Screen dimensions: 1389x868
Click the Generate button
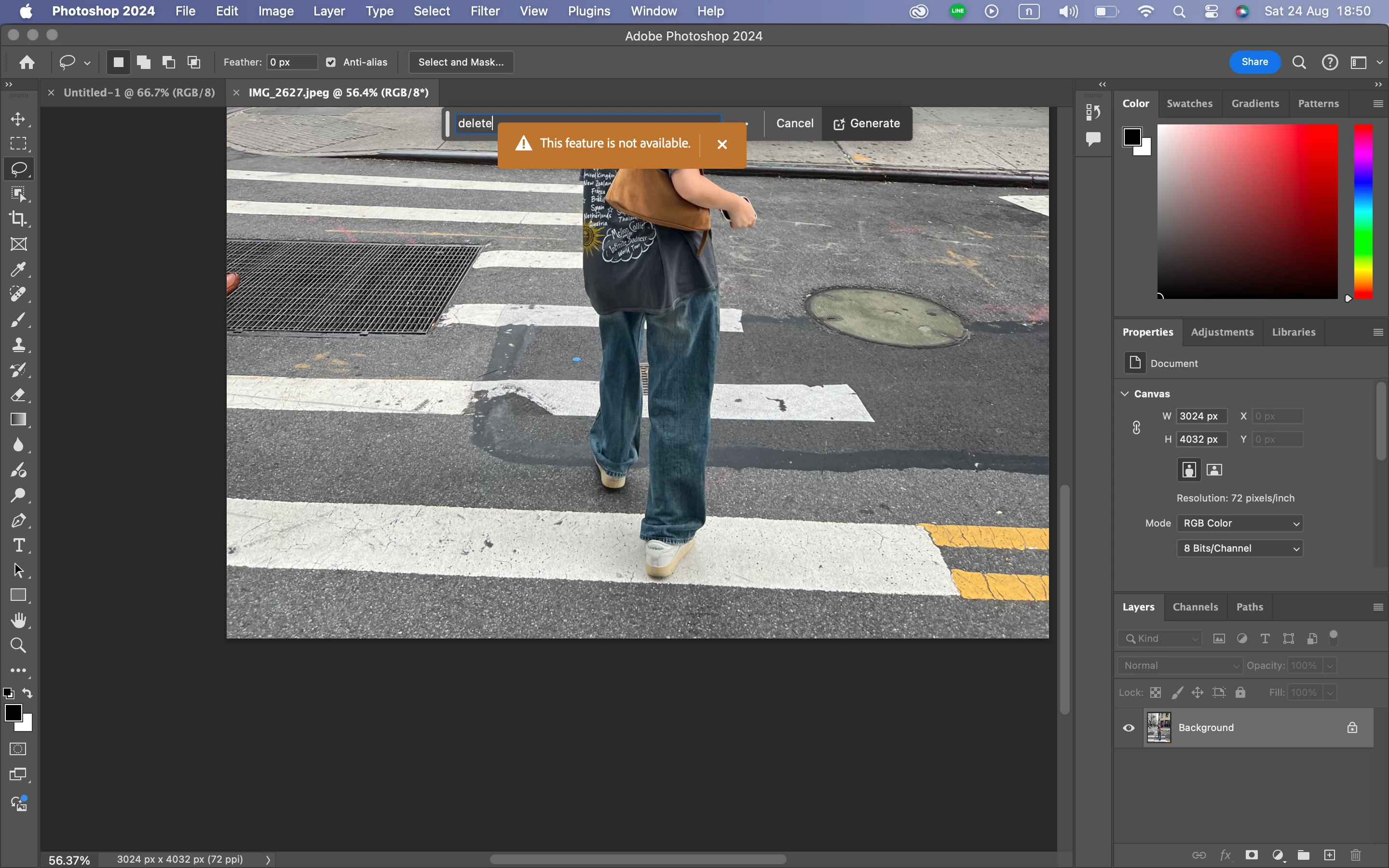(866, 123)
